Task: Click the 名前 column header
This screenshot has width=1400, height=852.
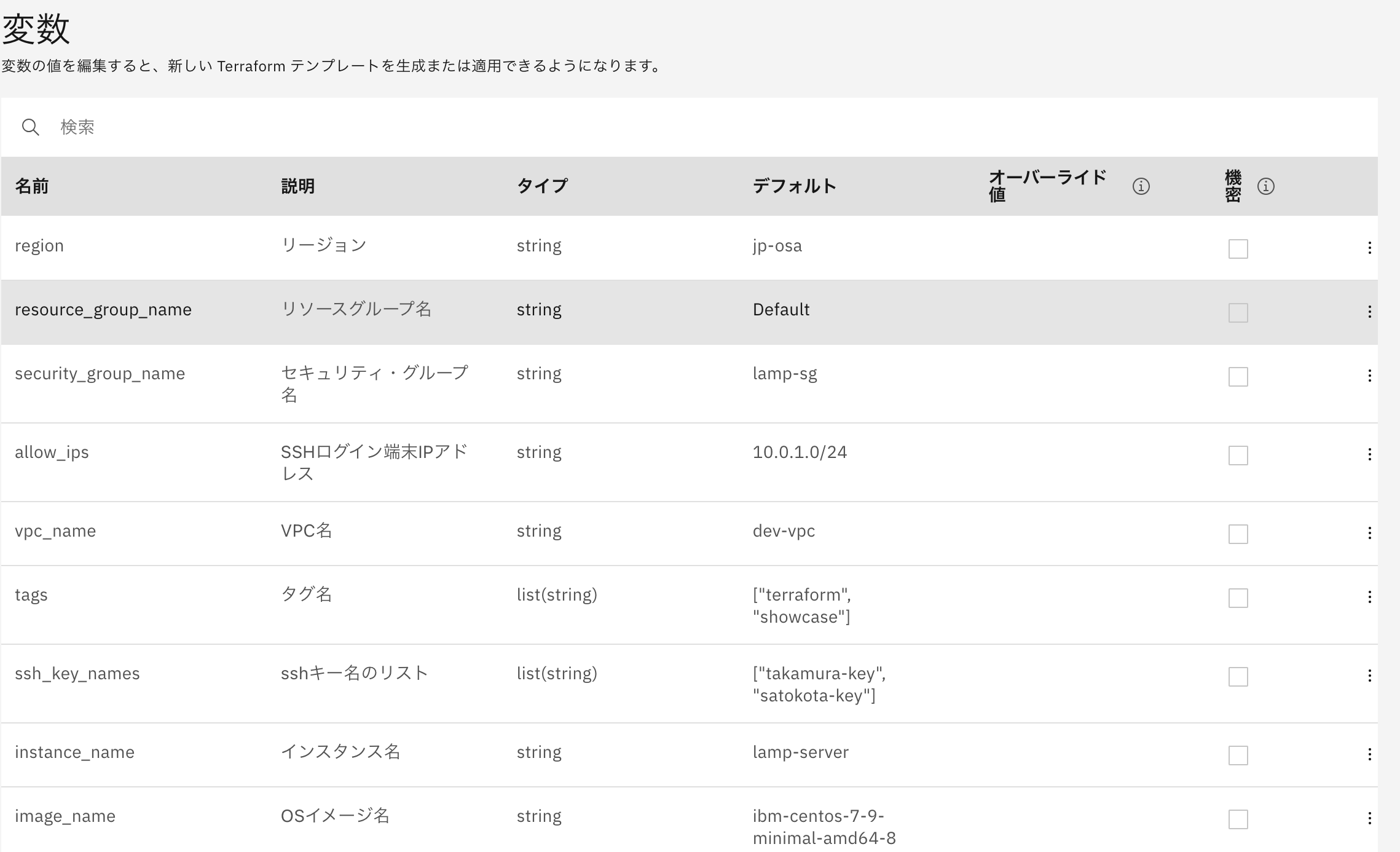Action: pyautogui.click(x=33, y=186)
